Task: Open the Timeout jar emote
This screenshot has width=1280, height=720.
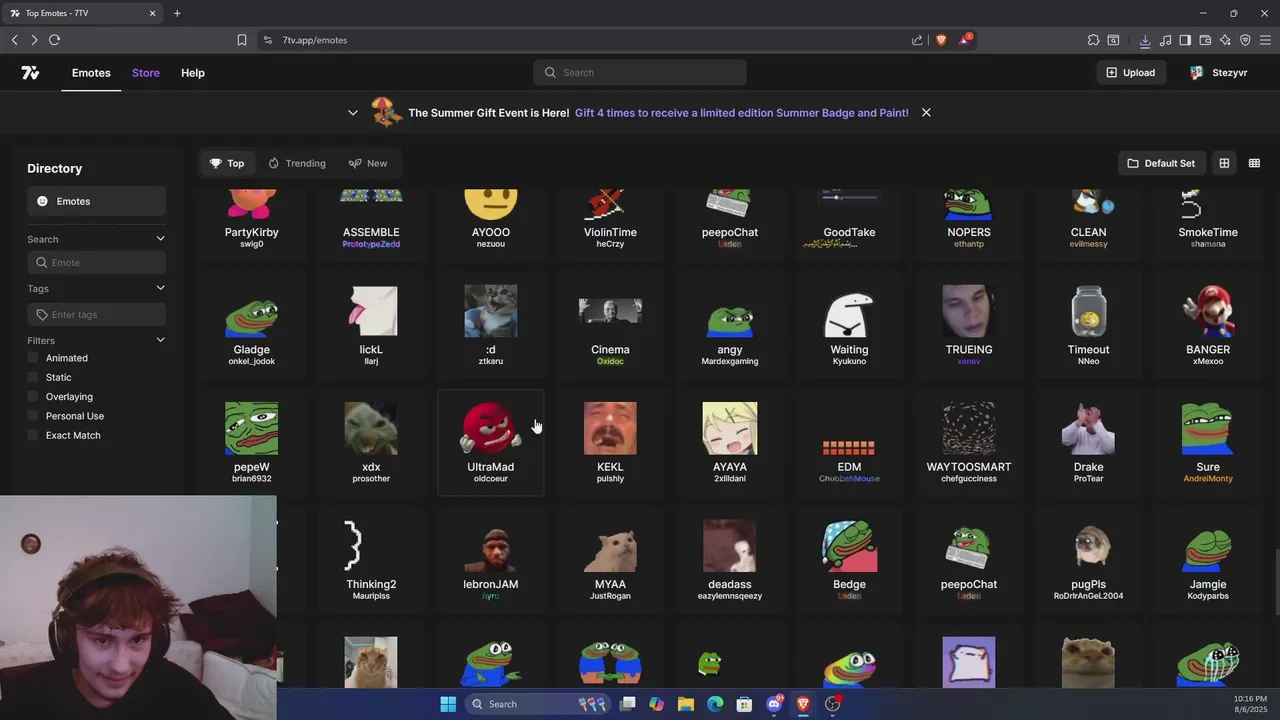Action: pyautogui.click(x=1089, y=325)
